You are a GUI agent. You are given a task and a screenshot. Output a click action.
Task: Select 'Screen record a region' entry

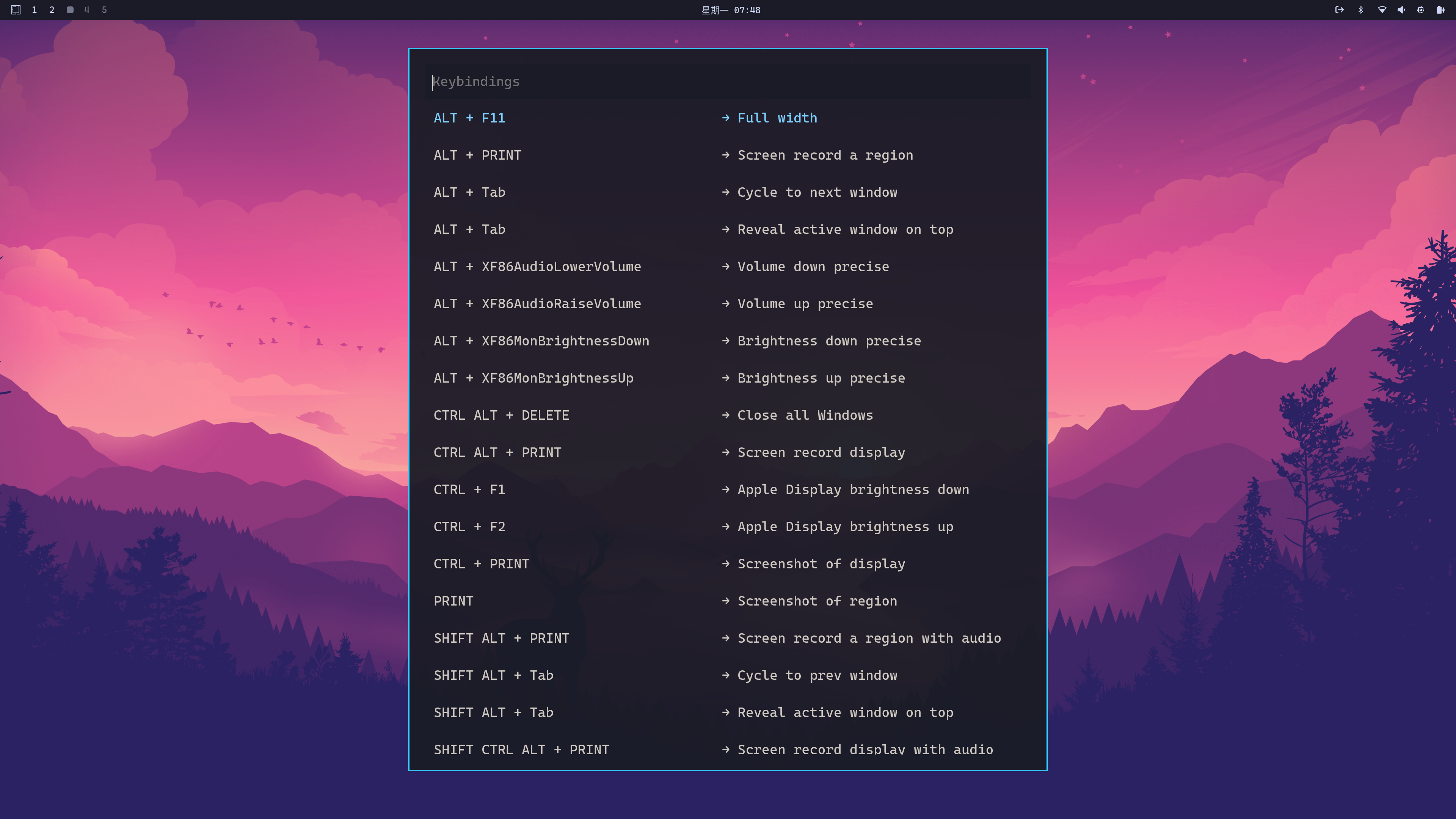coord(728,155)
